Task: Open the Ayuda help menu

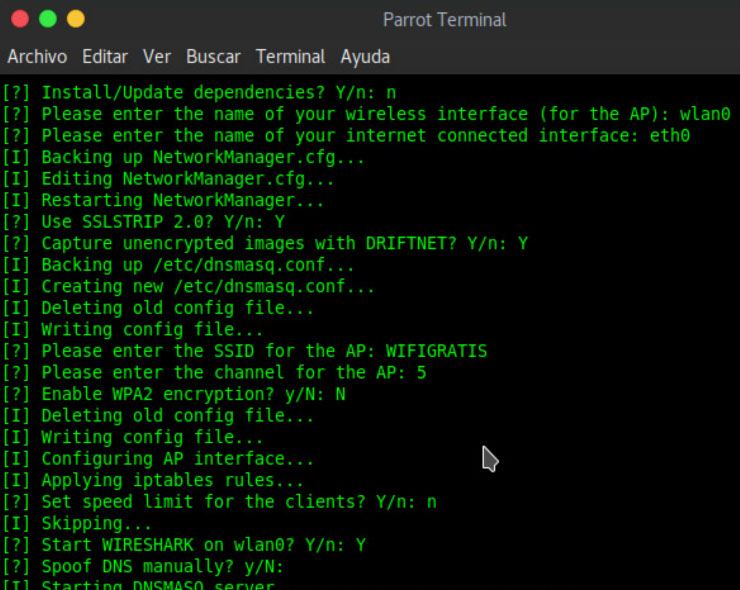Action: [x=365, y=57]
